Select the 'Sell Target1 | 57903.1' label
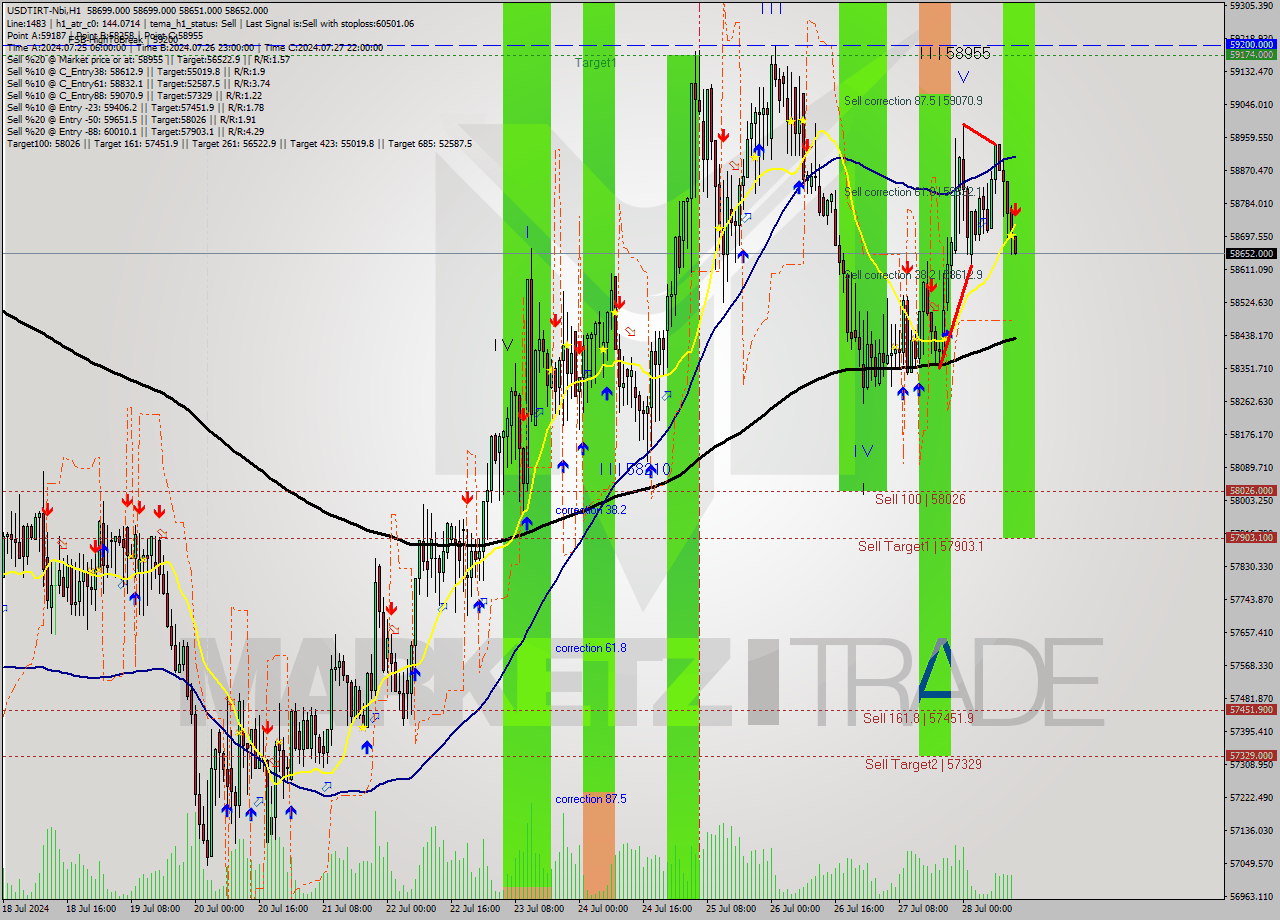The height and width of the screenshot is (920, 1280). tap(920, 546)
